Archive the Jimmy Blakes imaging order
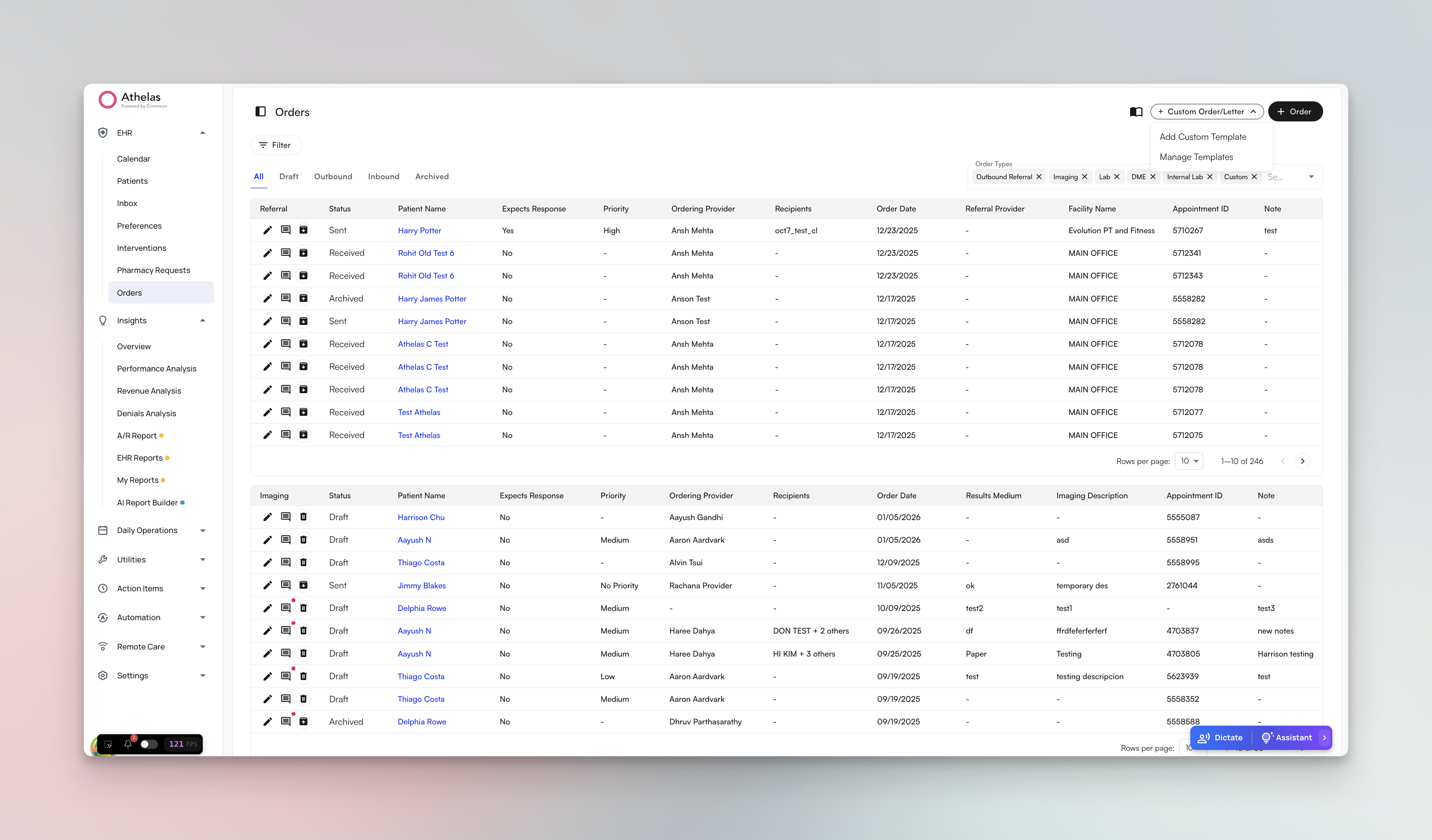Screen dimensions: 1432x840 (x=304, y=585)
